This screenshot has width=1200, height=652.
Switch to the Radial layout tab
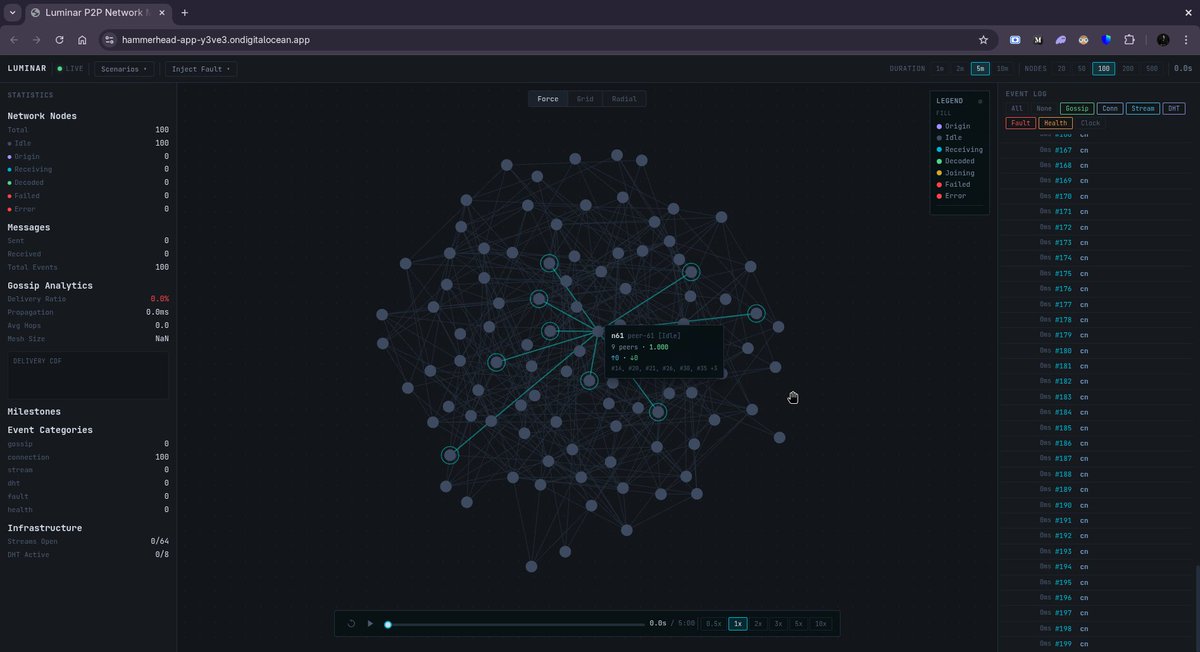(624, 99)
